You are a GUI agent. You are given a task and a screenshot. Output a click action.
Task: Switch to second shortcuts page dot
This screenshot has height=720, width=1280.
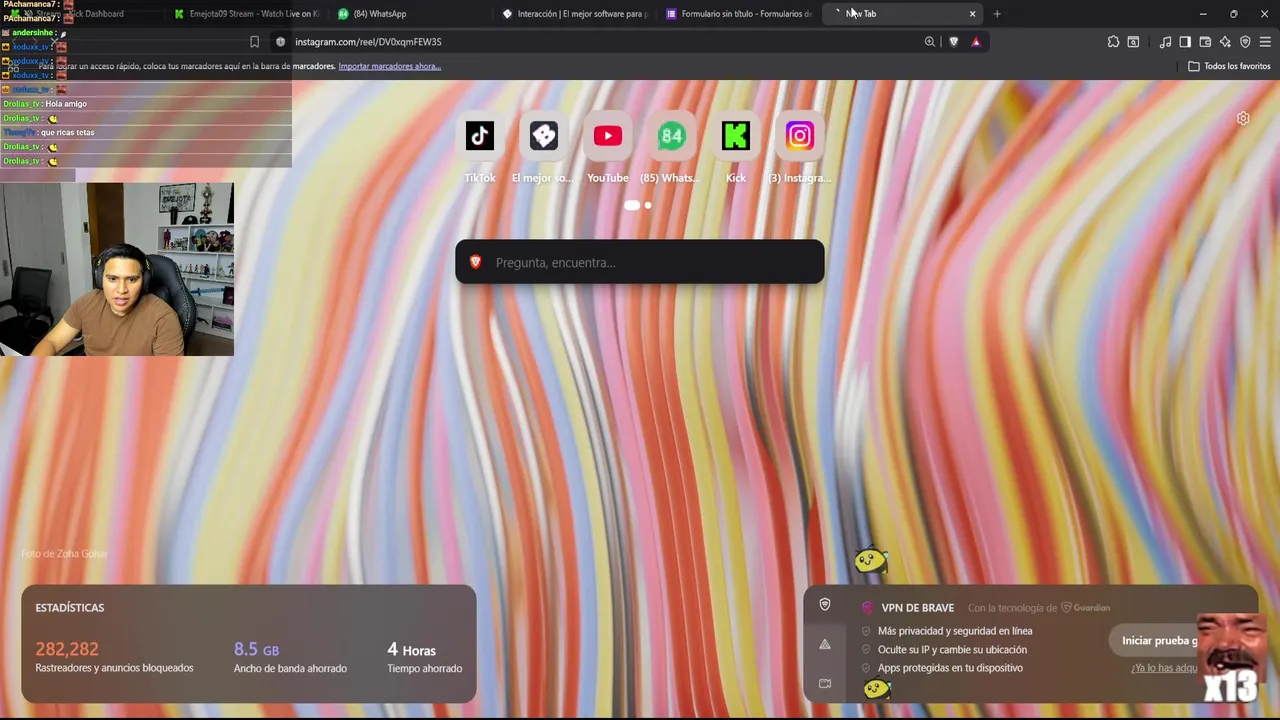point(648,205)
